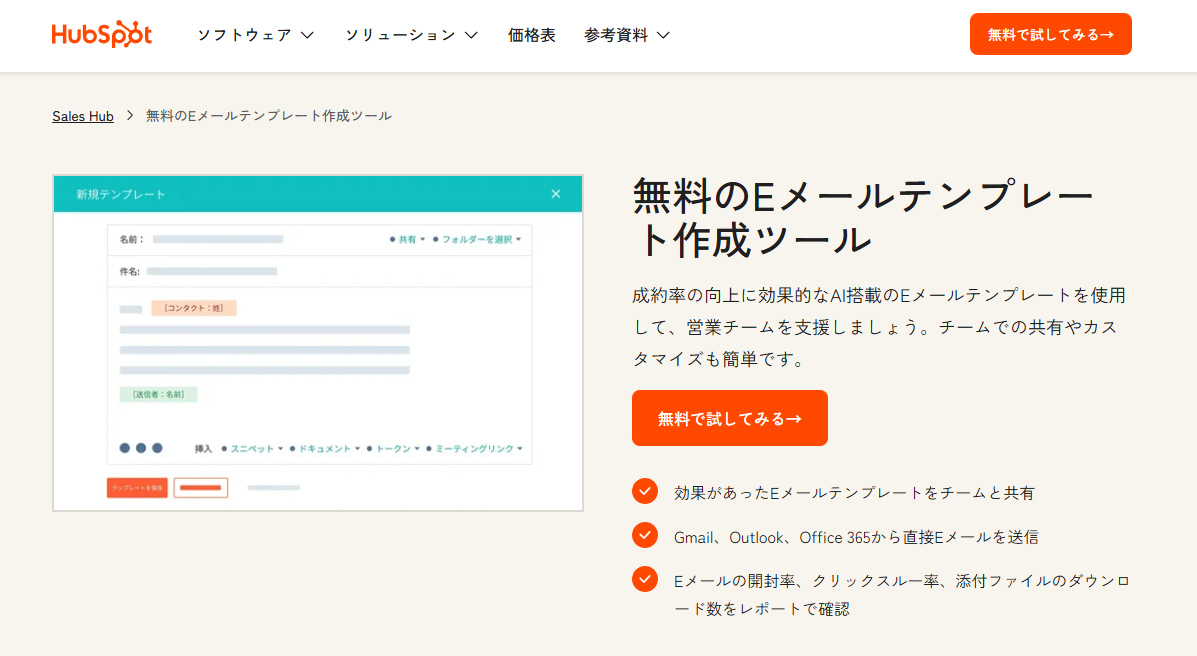Click the 名前 input field in the template
Viewport: 1197px width, 656px height.
(x=220, y=239)
